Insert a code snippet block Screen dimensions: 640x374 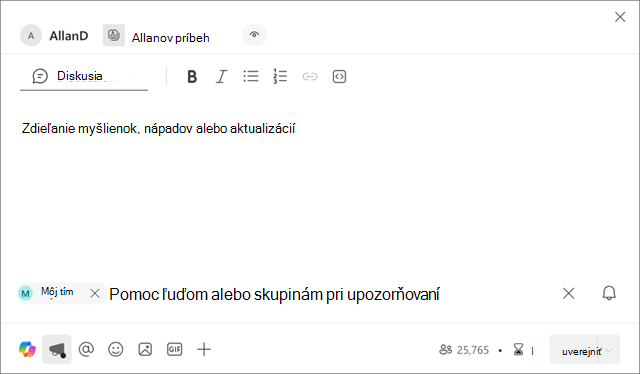coord(339,76)
